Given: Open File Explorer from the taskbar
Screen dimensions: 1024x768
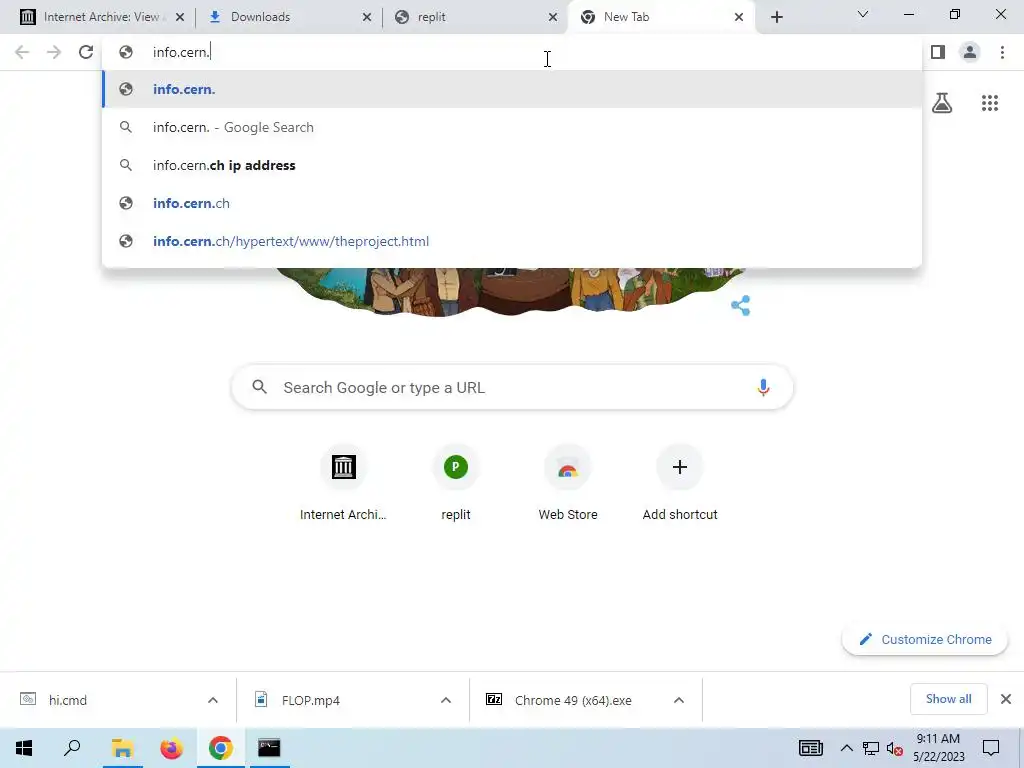Looking at the screenshot, I should [122, 748].
